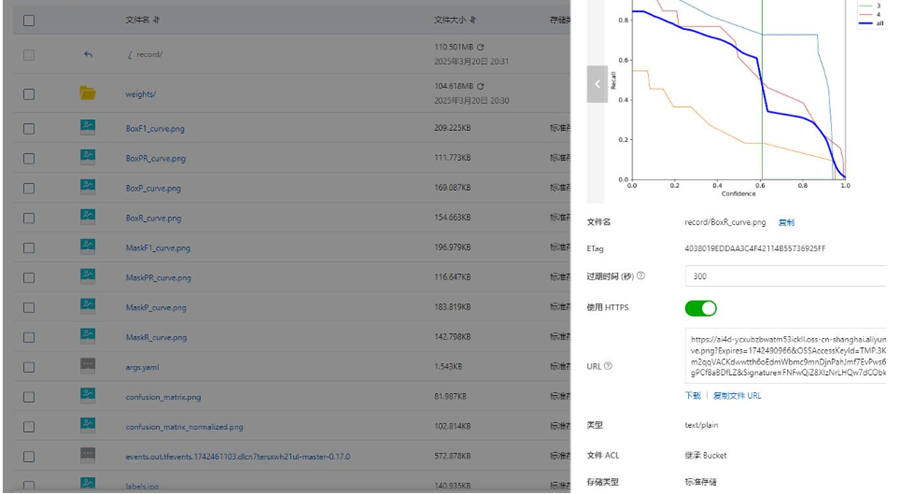The width and height of the screenshot is (900, 494).
Task: Click the help icon next to 过期时间 (秒)
Action: 641,276
